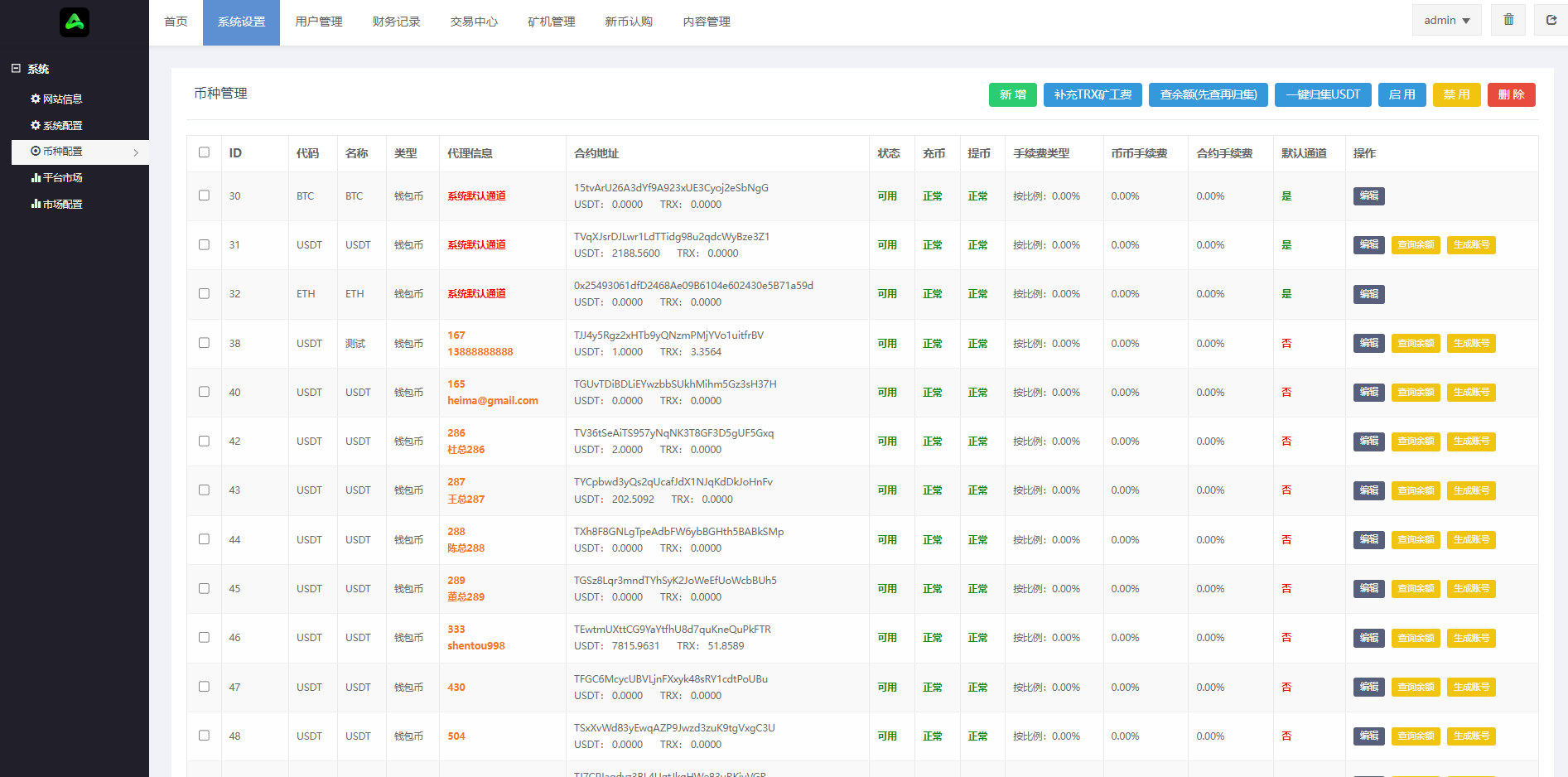Click the gear icon beside 网站信息
Viewport: 1568px width, 777px height.
coord(36,99)
